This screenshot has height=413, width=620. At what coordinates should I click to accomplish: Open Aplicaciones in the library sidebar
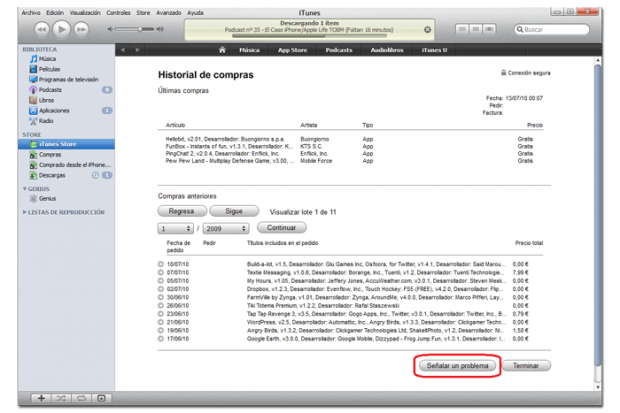(55, 110)
